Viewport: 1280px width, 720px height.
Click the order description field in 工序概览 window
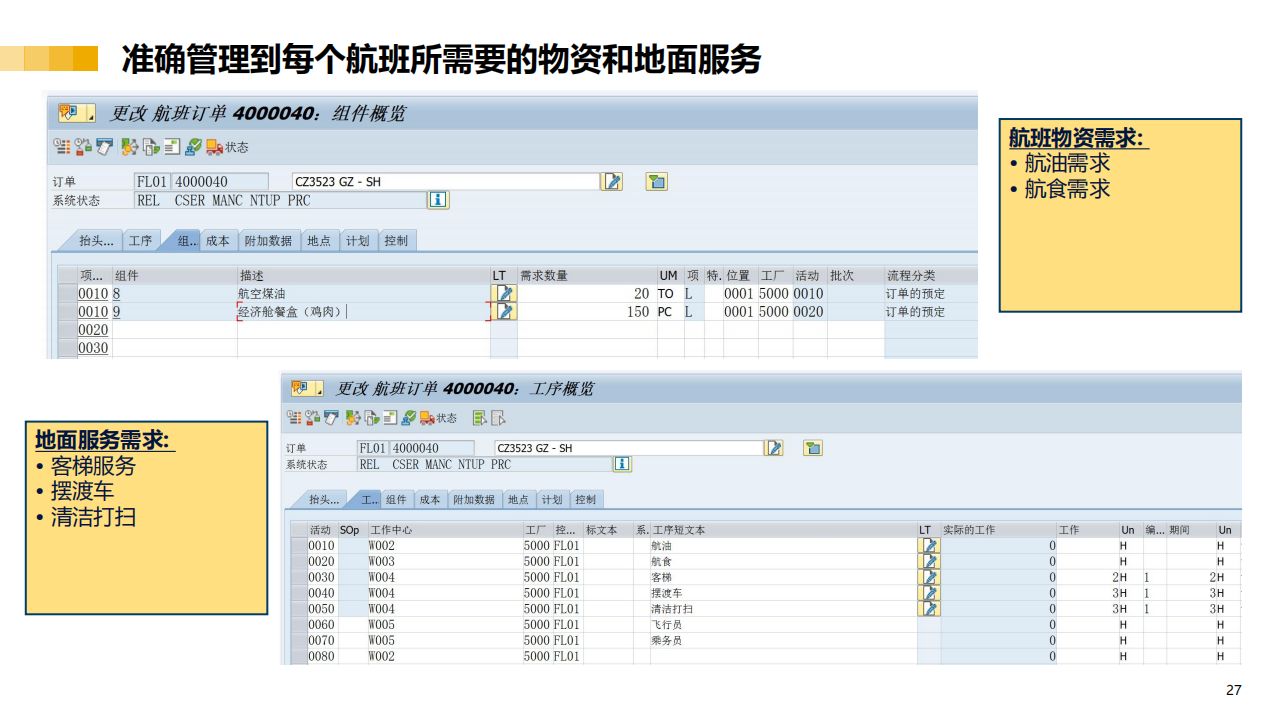click(x=628, y=448)
